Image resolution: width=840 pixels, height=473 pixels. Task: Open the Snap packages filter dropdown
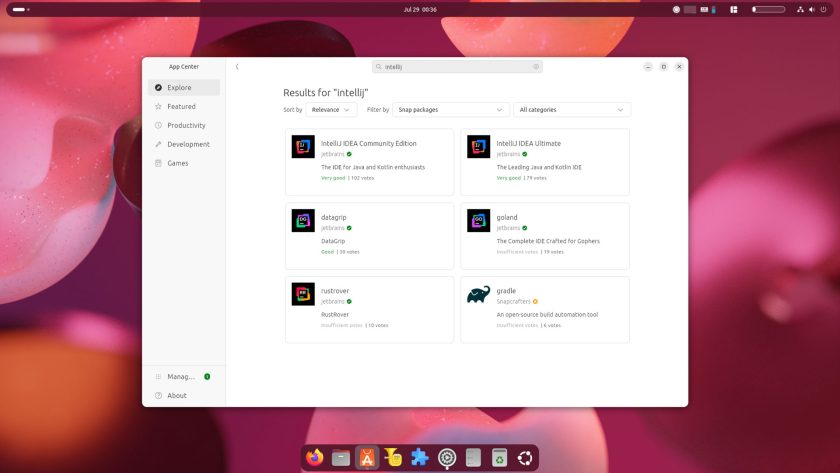pos(451,109)
